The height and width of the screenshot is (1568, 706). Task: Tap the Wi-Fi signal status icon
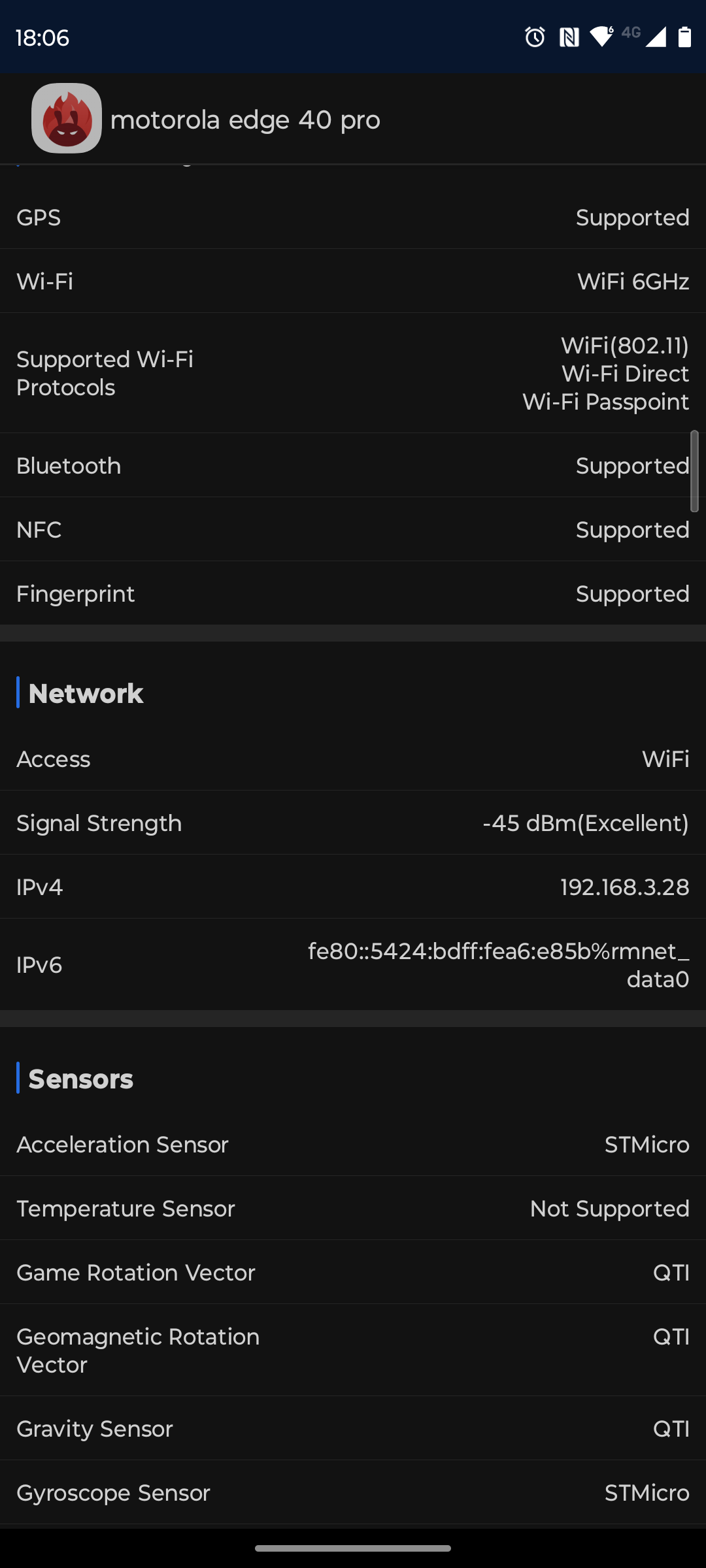pos(601,37)
